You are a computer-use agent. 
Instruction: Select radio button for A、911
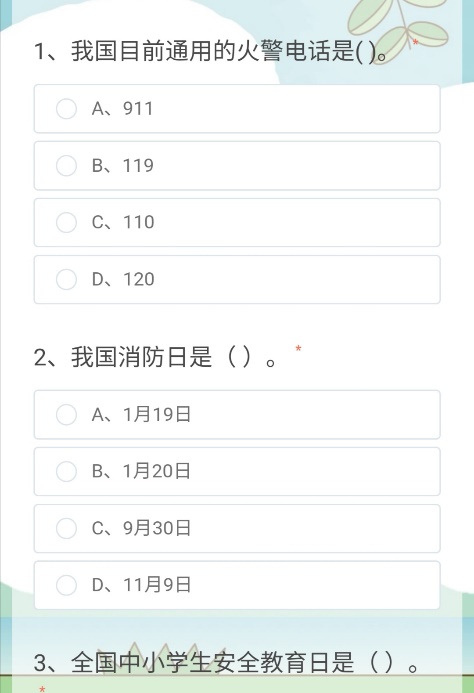tap(66, 109)
